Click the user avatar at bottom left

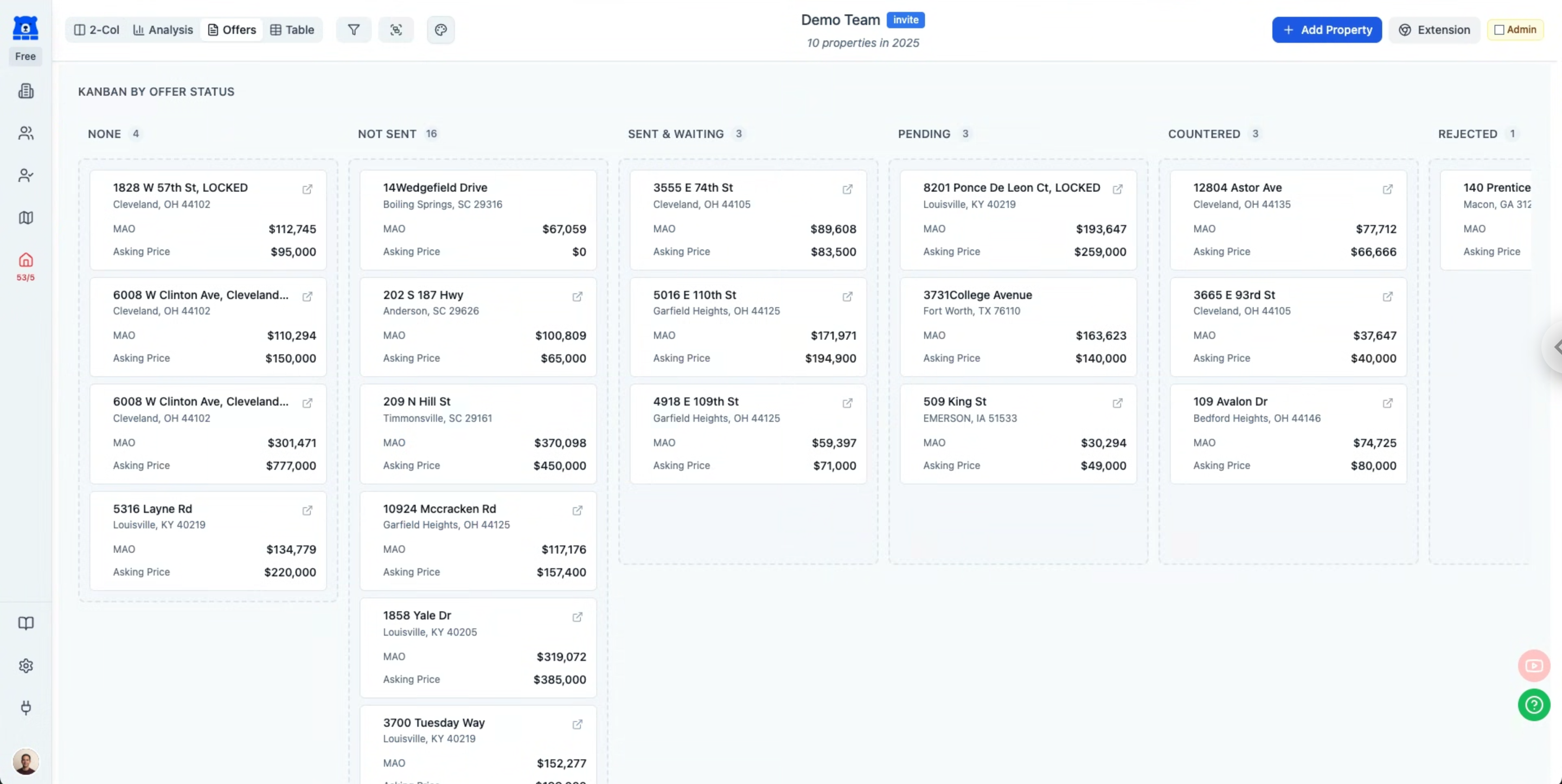[x=25, y=762]
